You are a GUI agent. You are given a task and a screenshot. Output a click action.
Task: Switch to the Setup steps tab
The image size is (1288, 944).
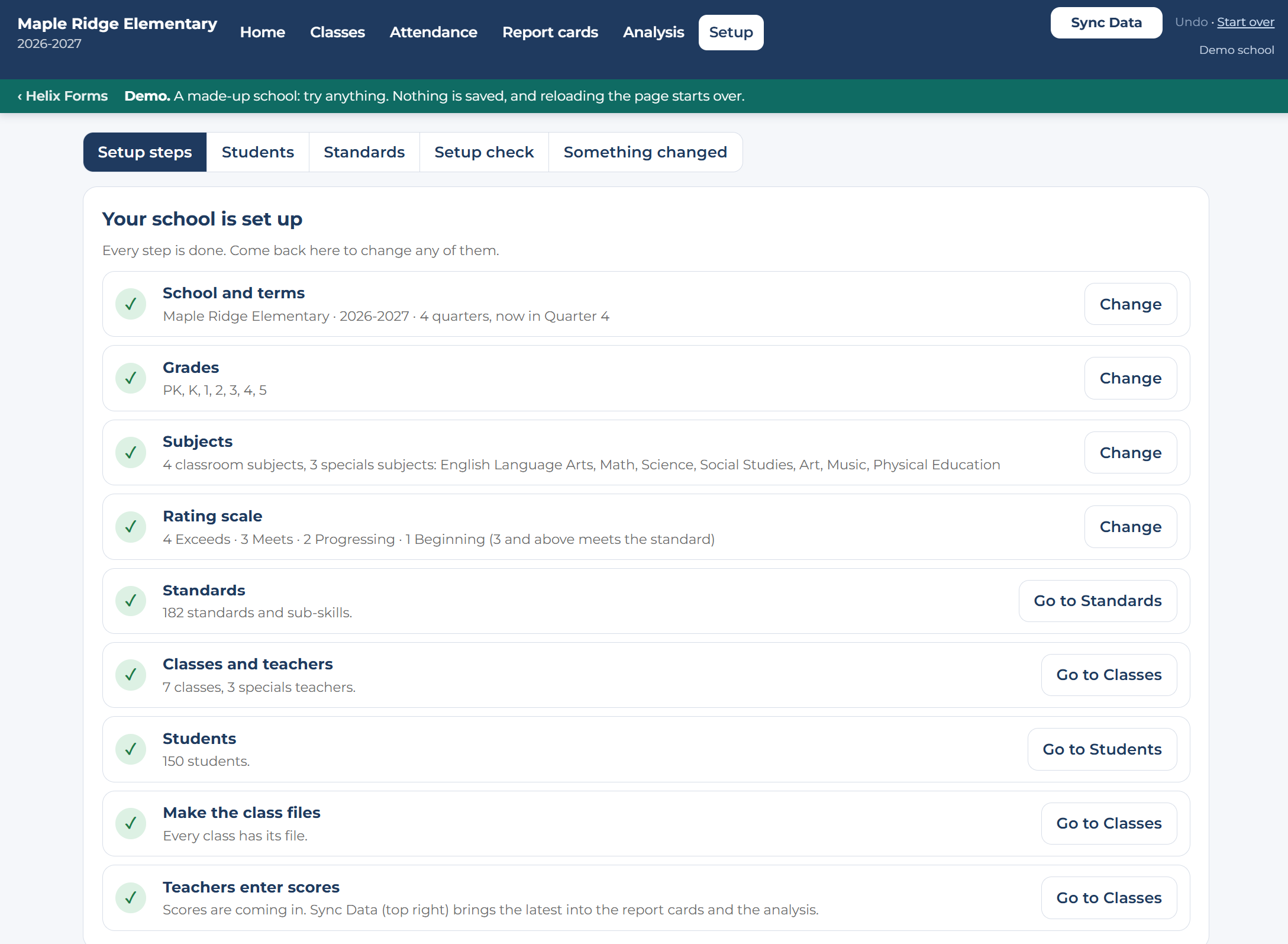[145, 152]
